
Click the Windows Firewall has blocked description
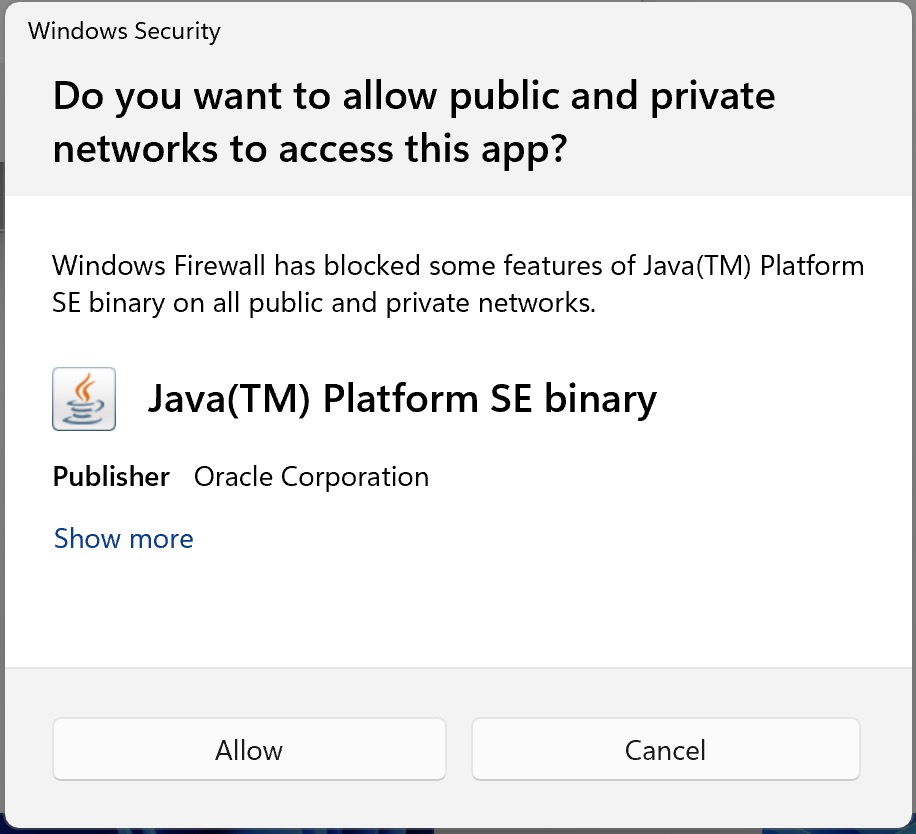coord(458,284)
